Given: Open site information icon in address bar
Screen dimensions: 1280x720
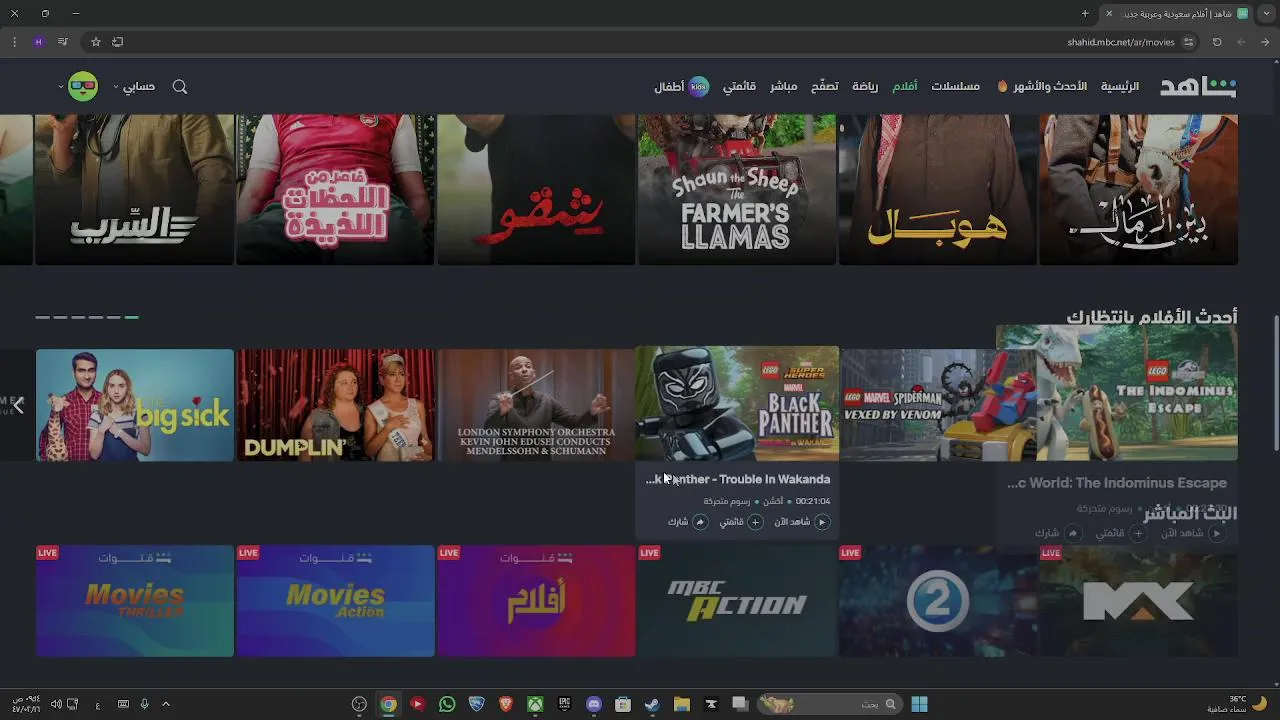Looking at the screenshot, I should [x=1188, y=42].
